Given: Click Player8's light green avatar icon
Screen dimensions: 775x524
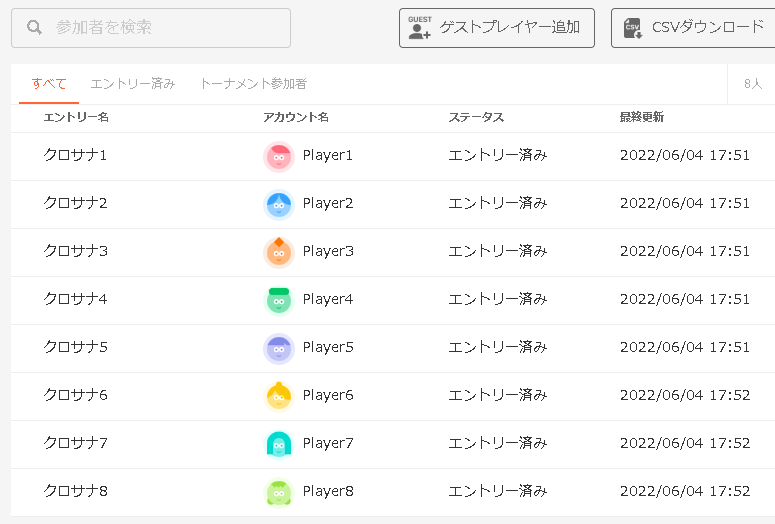Looking at the screenshot, I should click(279, 492).
